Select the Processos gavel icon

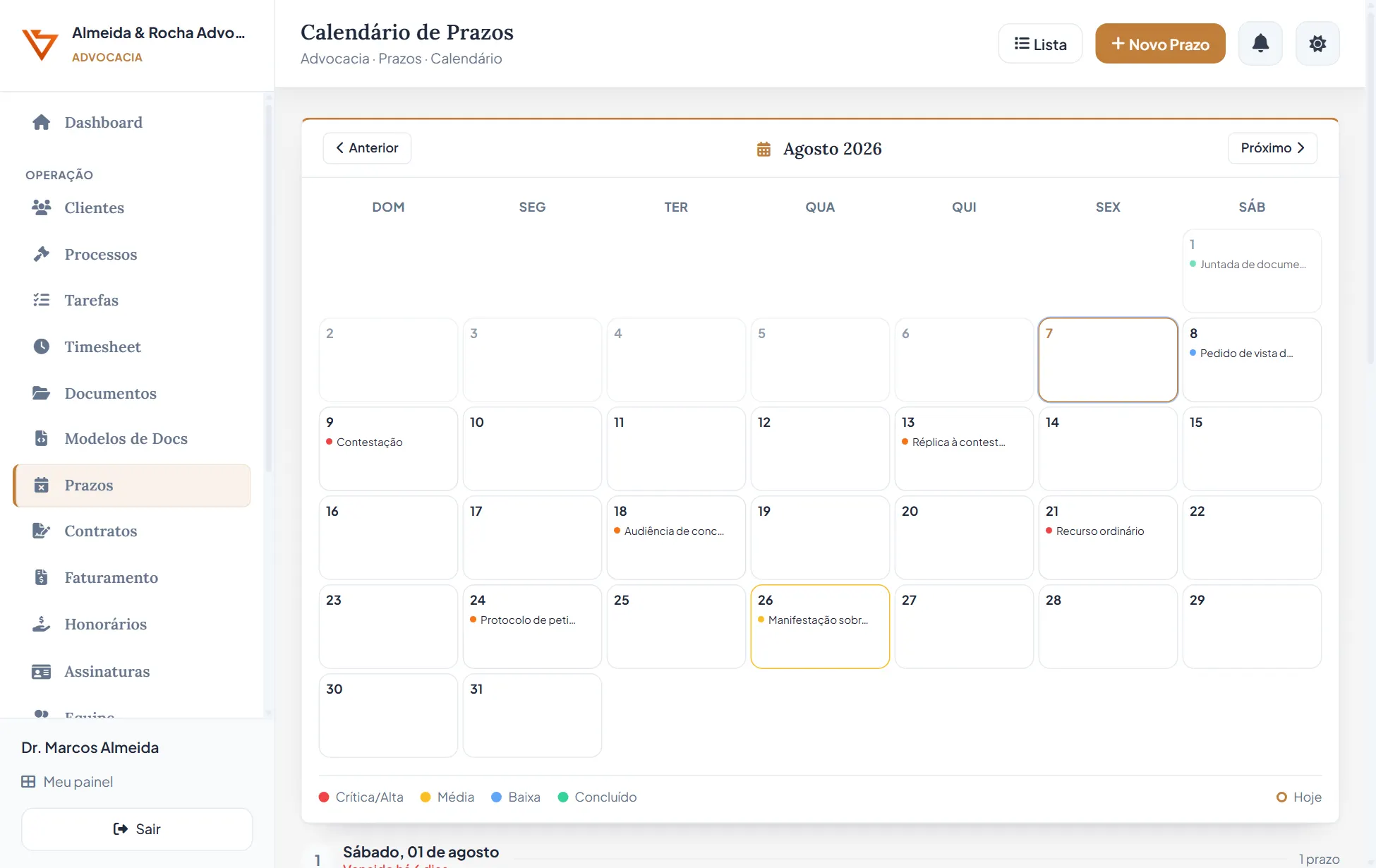[x=42, y=254]
